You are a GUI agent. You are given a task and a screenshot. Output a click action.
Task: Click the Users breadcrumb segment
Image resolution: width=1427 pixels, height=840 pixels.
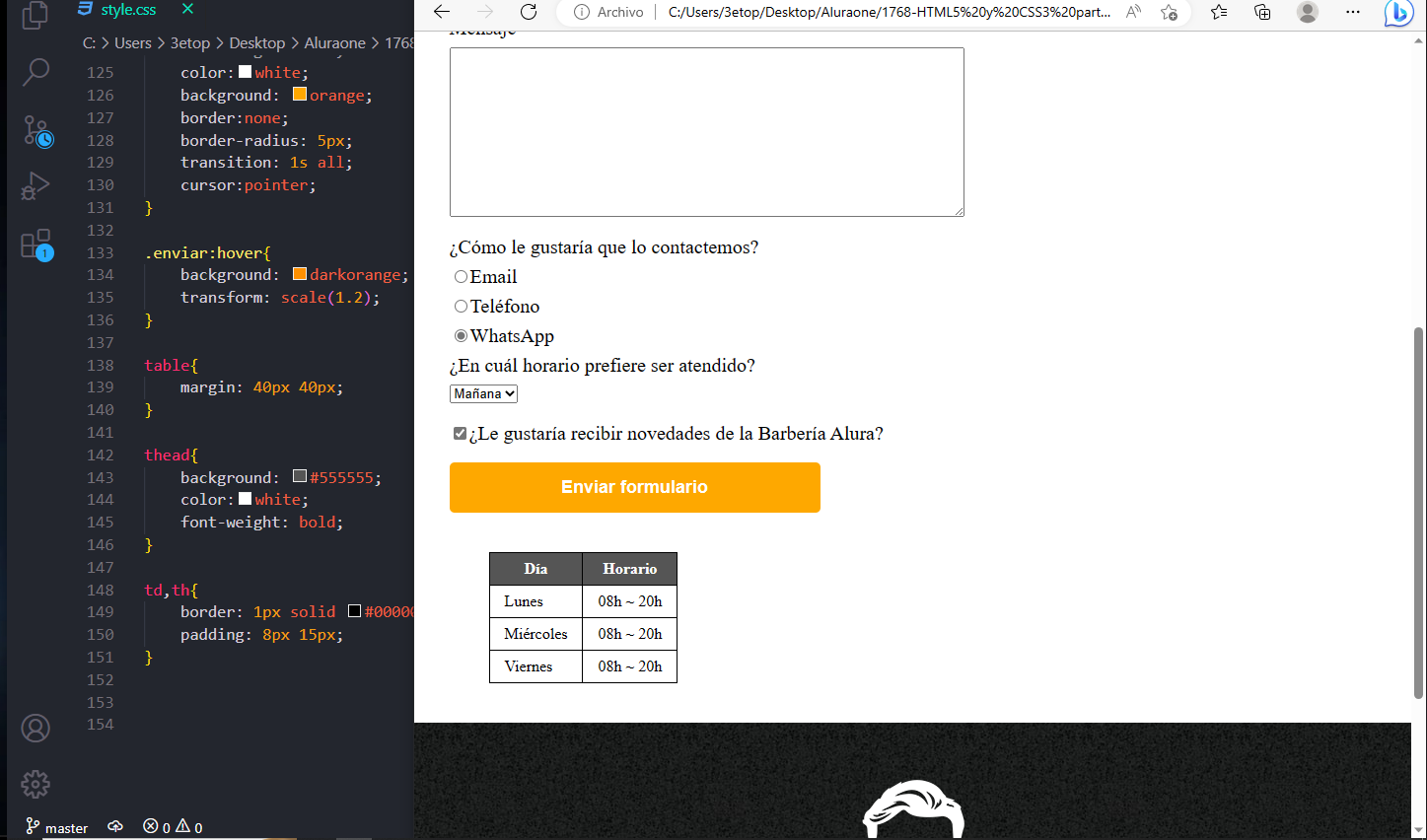point(133,43)
